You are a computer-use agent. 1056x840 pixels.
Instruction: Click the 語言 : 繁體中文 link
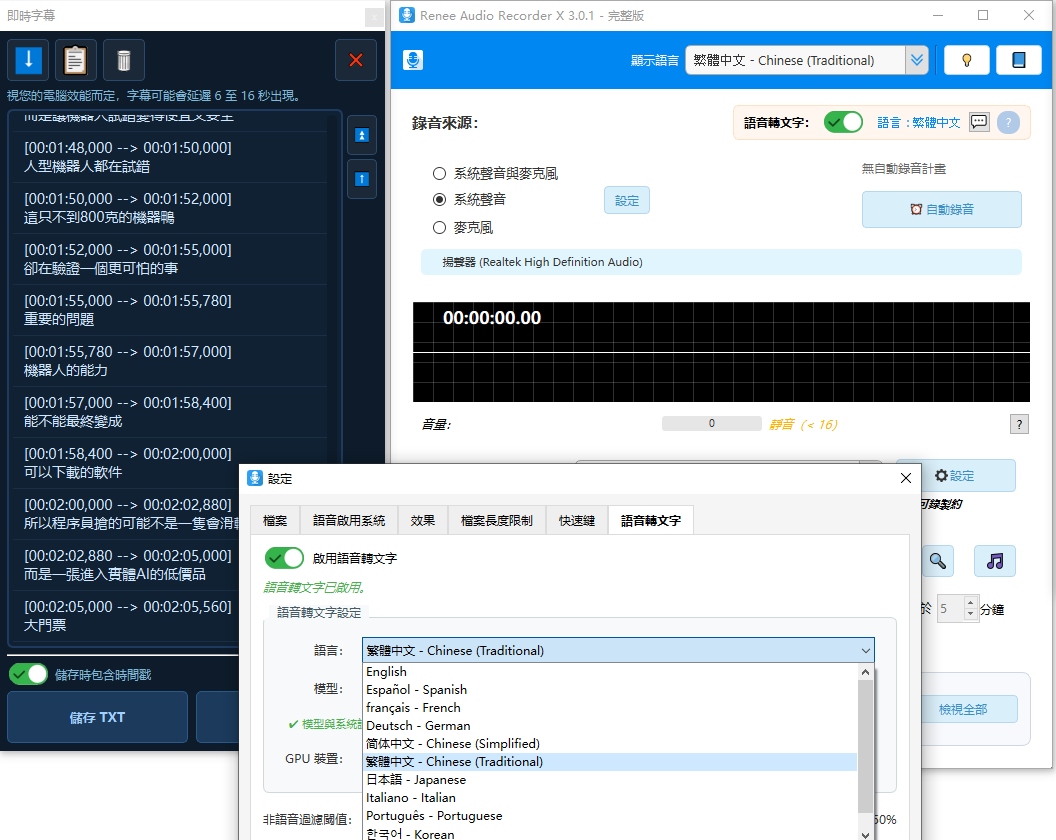[919, 123]
